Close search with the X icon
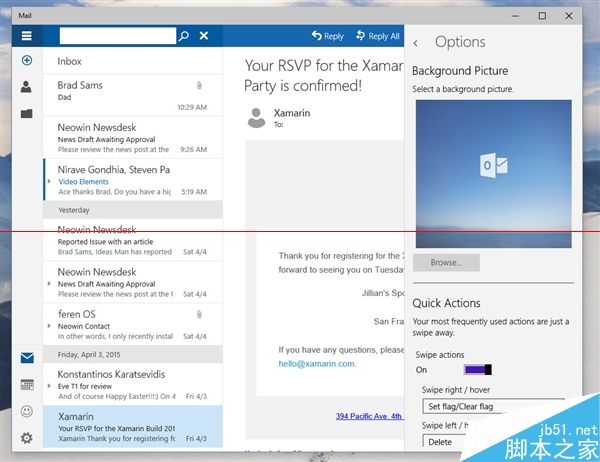 pos(204,36)
